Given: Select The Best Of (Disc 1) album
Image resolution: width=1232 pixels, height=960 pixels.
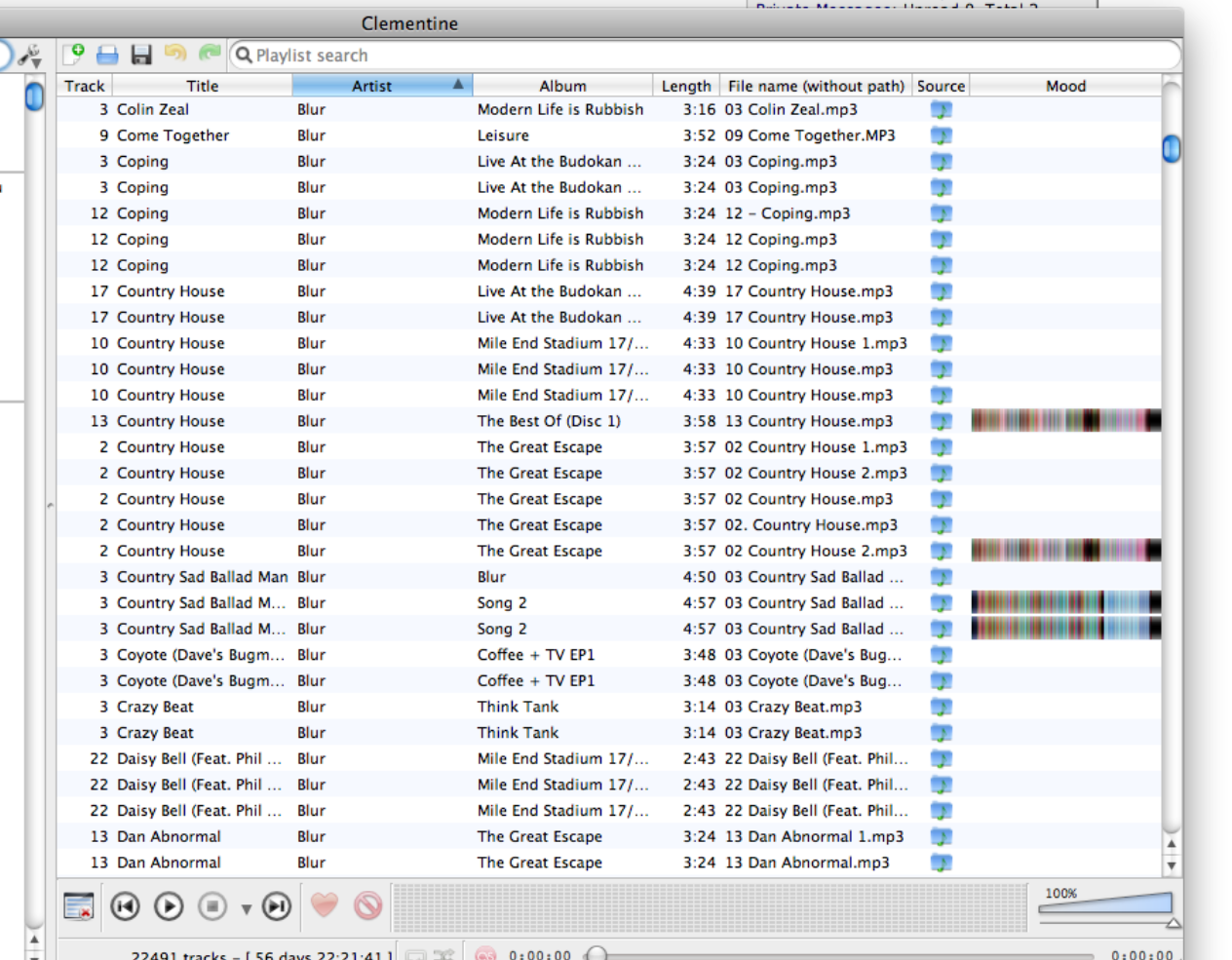Looking at the screenshot, I should click(x=549, y=421).
